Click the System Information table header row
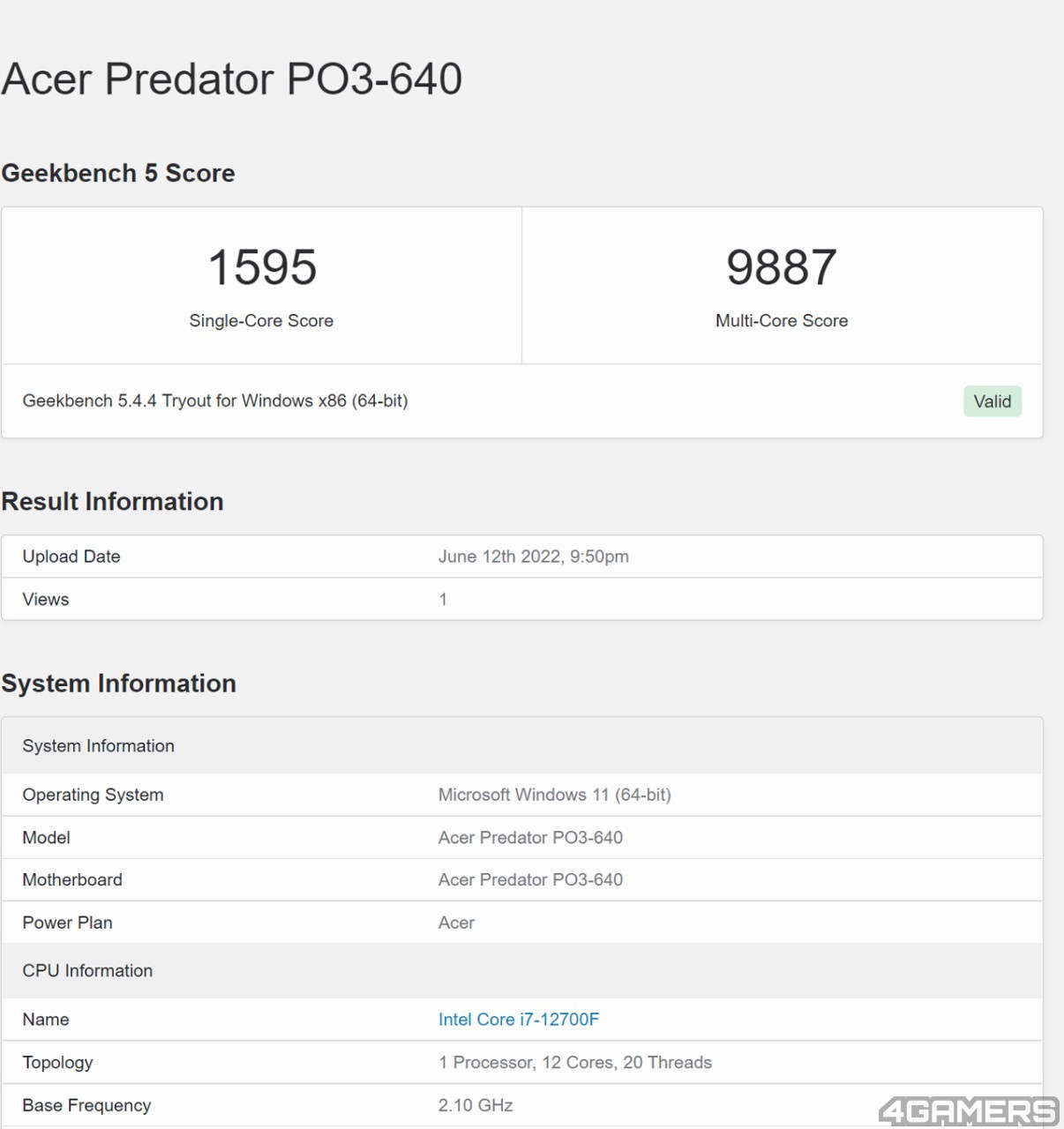The width and height of the screenshot is (1064, 1129). (x=522, y=746)
